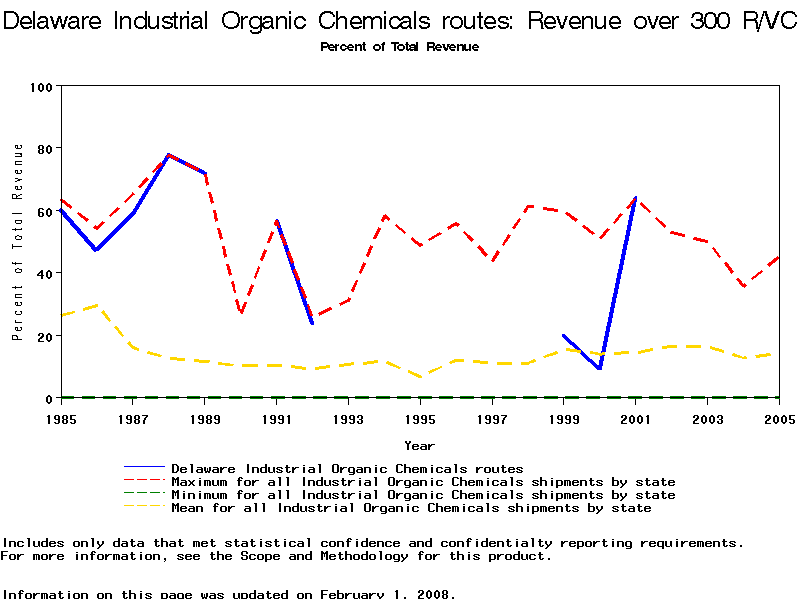Image resolution: width=800 pixels, height=600 pixels.
Task: Click the 1995 tick label on x-axis
Action: [420, 418]
